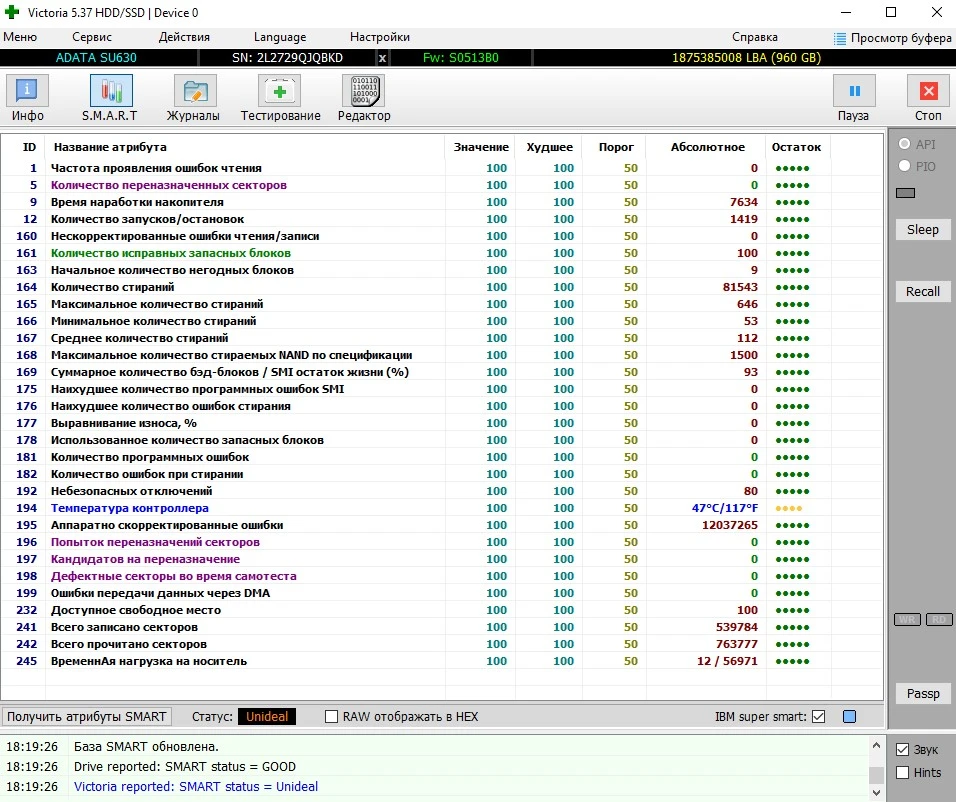Click the Sleep button

922,230
